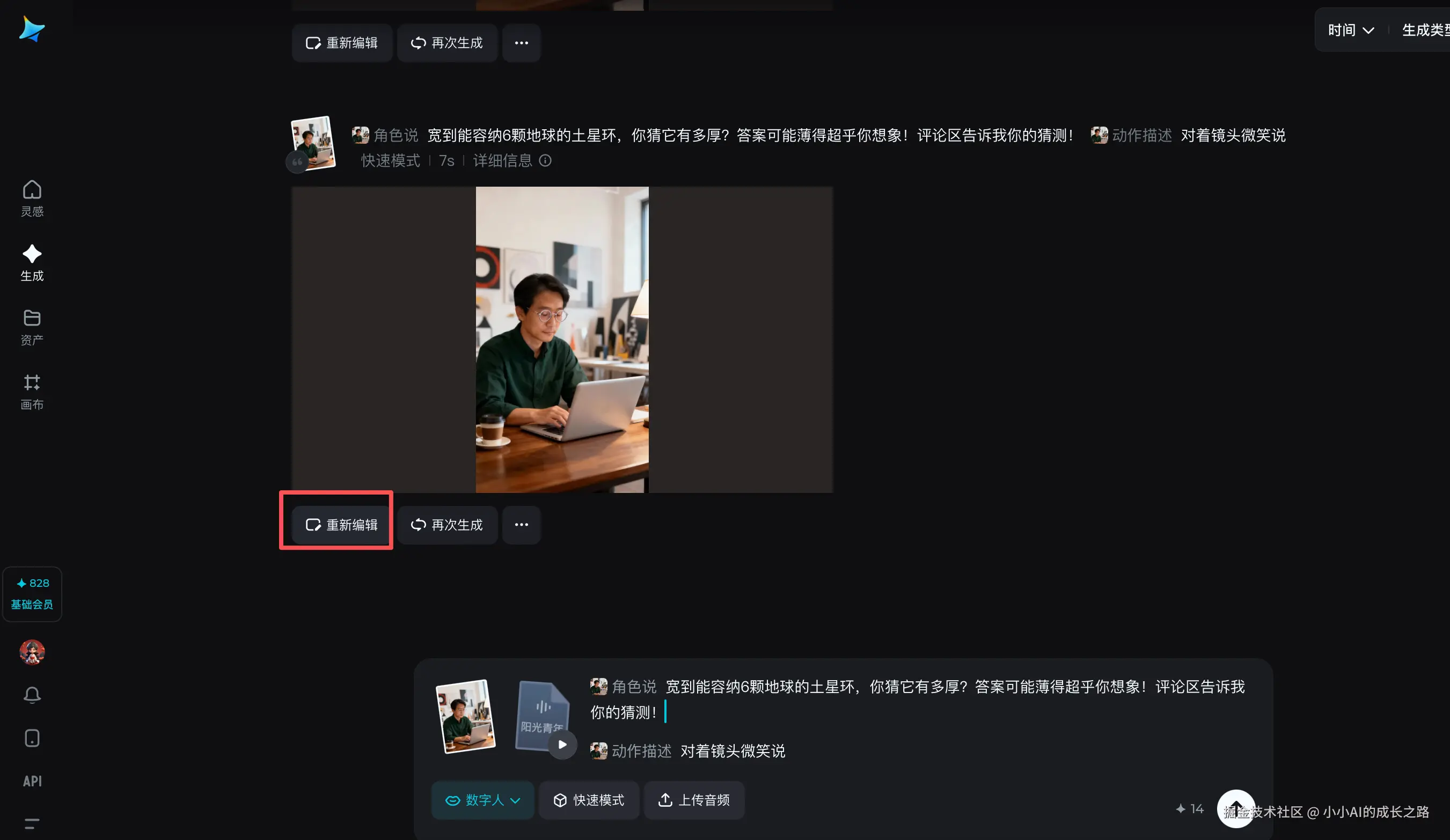Play the 阳光青年 voice preview

pos(562,745)
